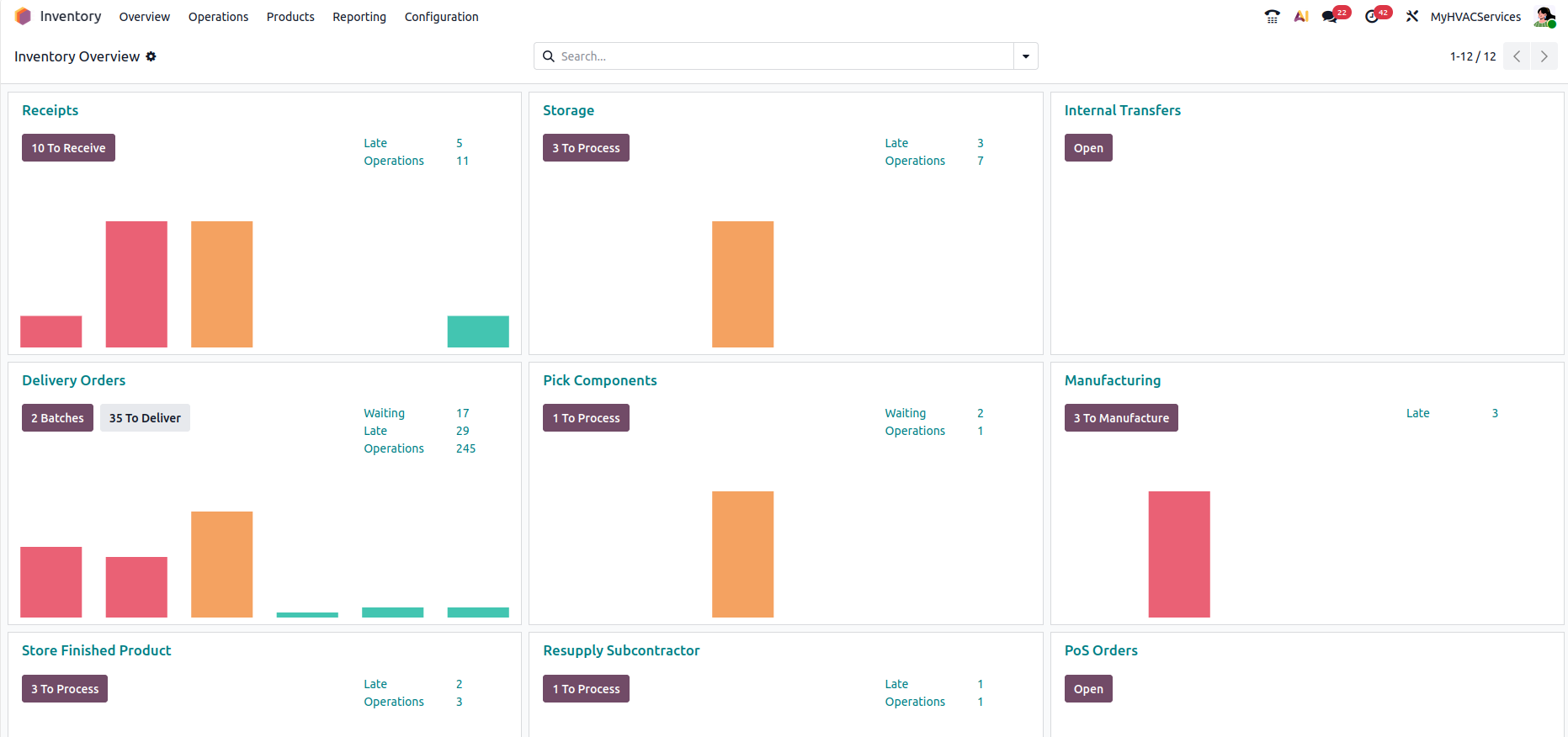The height and width of the screenshot is (737, 1568).
Task: Open the Operations menu
Action: 219,17
